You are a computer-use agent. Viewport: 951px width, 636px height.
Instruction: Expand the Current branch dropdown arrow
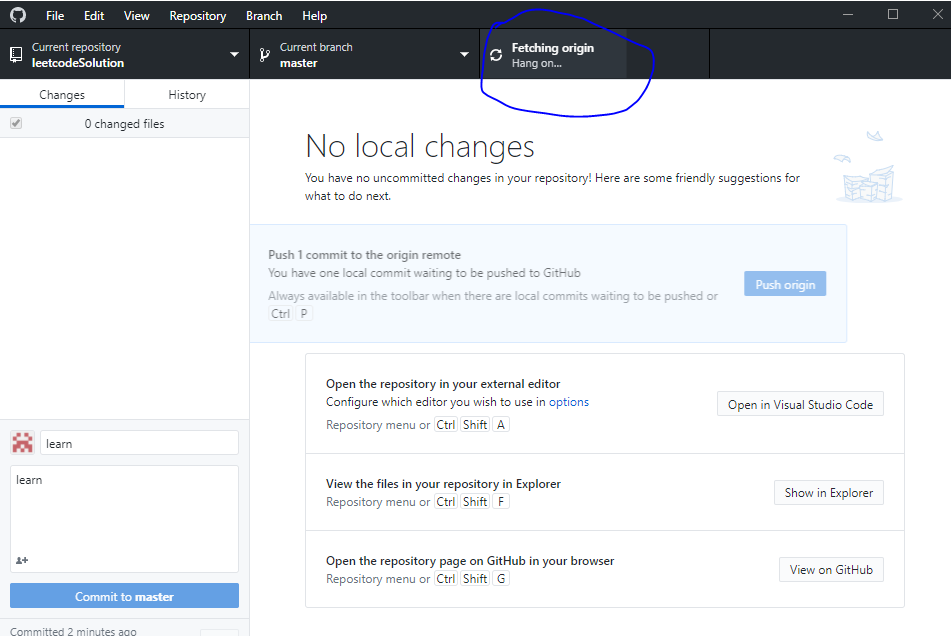[465, 55]
